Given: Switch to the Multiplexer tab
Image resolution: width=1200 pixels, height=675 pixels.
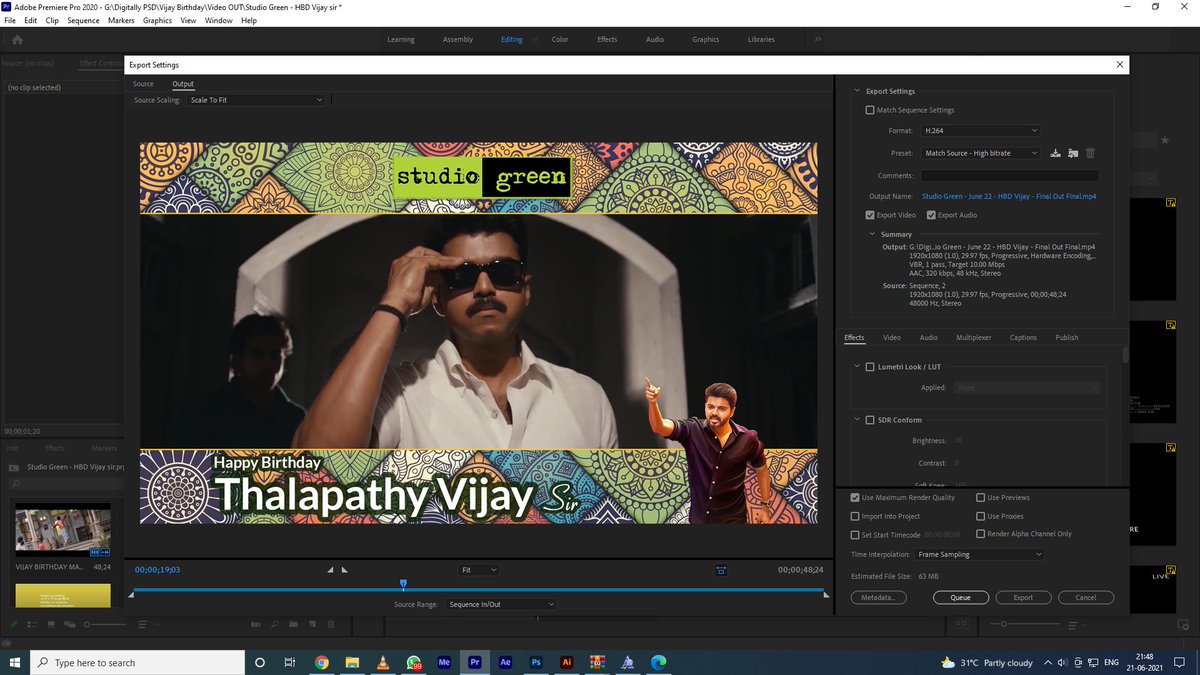Looking at the screenshot, I should coord(973,338).
